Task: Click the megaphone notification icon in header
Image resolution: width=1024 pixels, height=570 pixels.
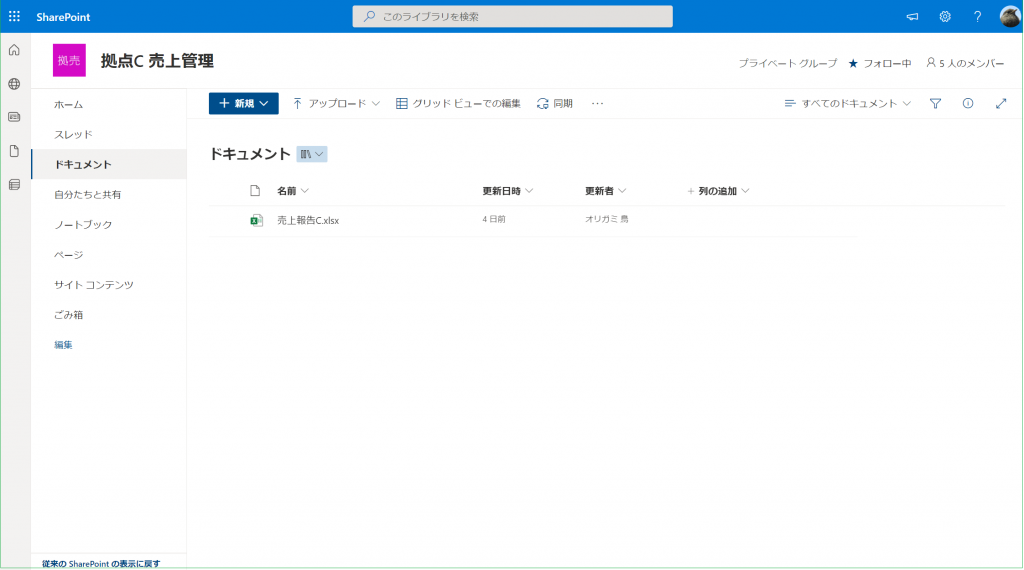Action: tap(912, 16)
